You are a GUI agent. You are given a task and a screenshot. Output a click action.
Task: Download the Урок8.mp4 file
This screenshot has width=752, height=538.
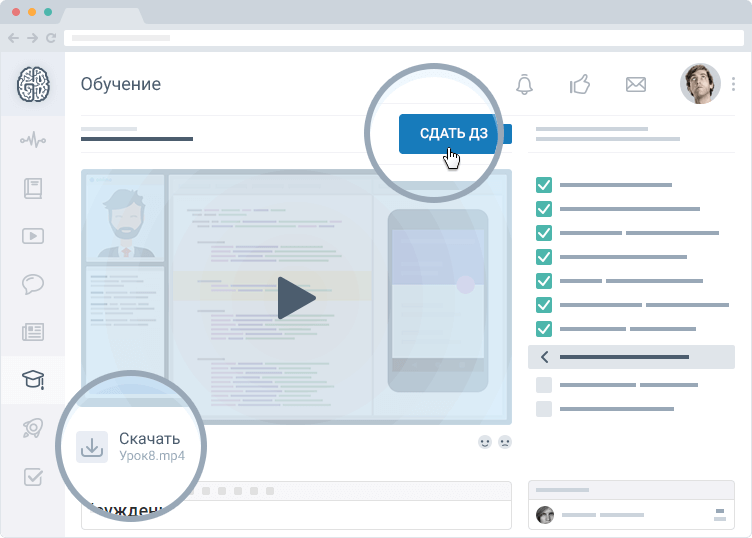point(92,447)
